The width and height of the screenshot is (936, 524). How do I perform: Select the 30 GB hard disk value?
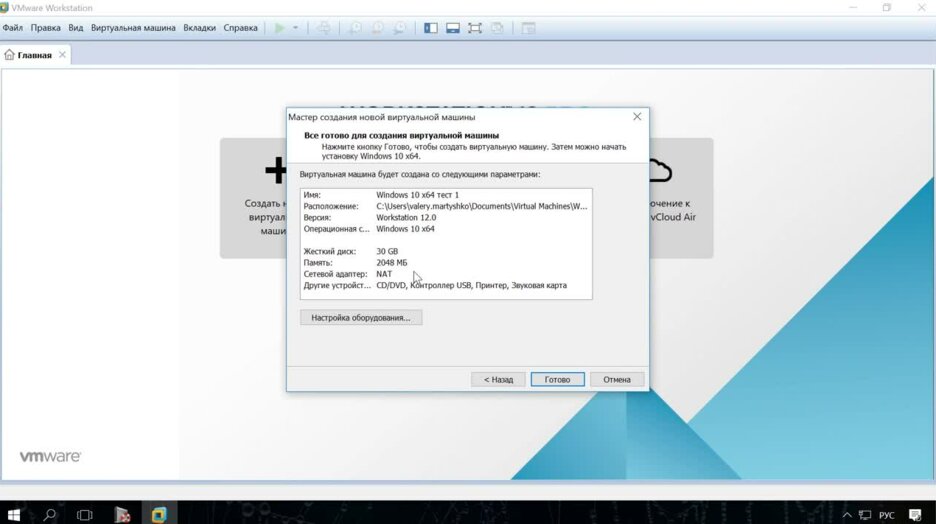pos(387,252)
